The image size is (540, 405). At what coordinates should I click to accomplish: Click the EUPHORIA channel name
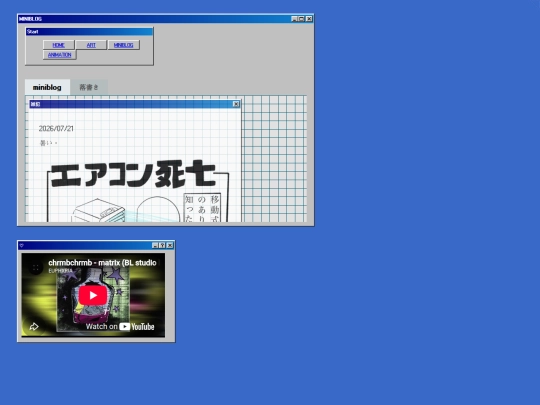click(61, 271)
